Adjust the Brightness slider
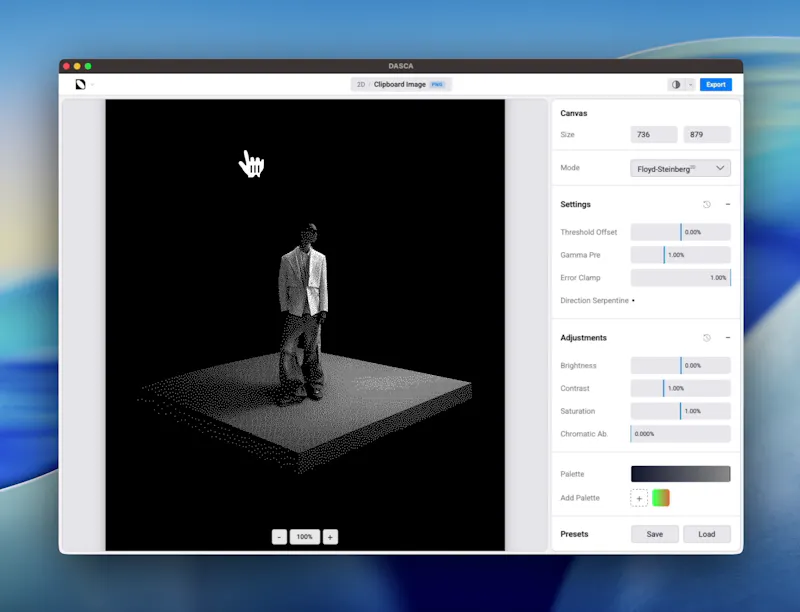The width and height of the screenshot is (800, 612). click(x=680, y=366)
